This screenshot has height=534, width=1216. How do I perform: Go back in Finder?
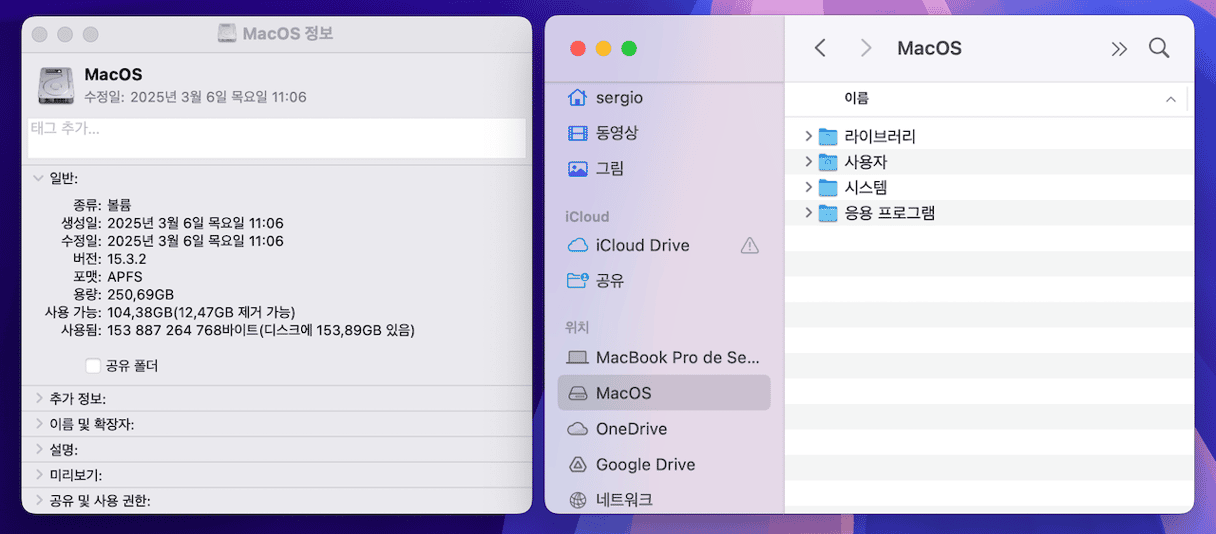pos(820,48)
